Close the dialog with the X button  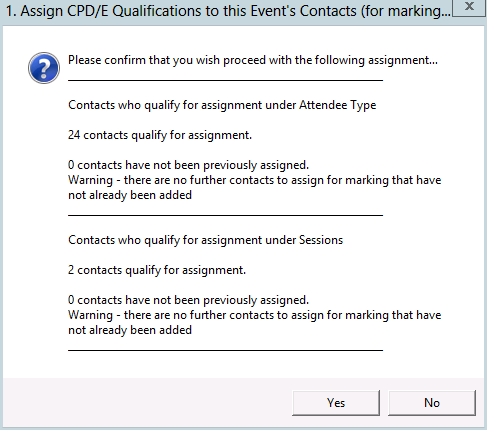pyautogui.click(x=469, y=7)
